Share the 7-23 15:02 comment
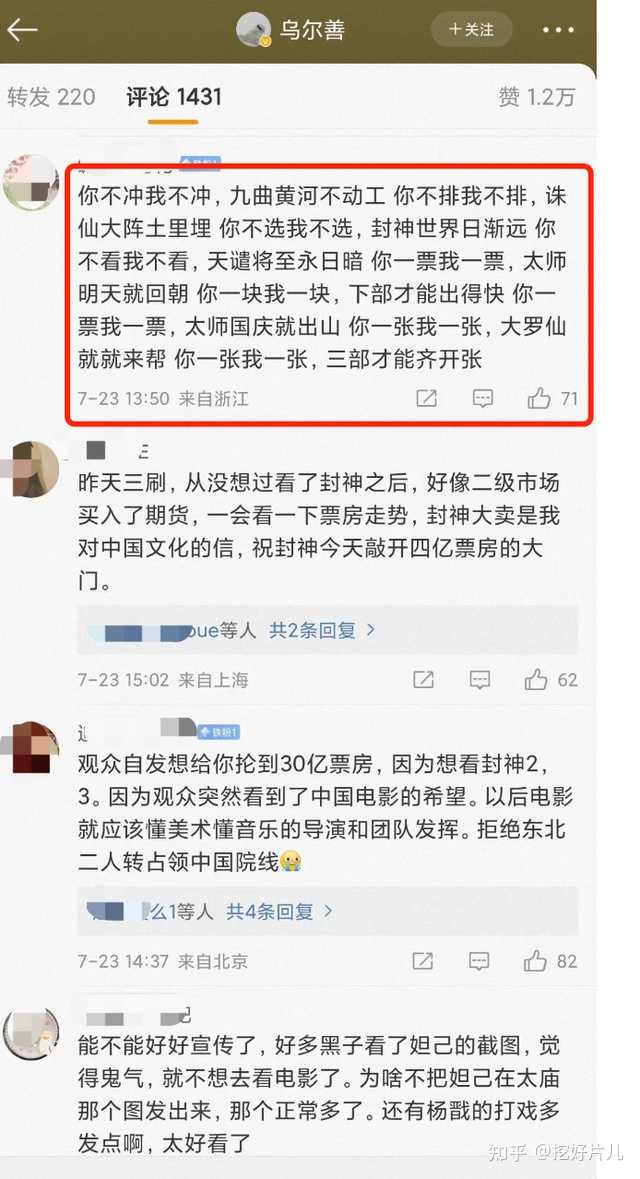Screen dimensions: 640x1179 [423, 680]
